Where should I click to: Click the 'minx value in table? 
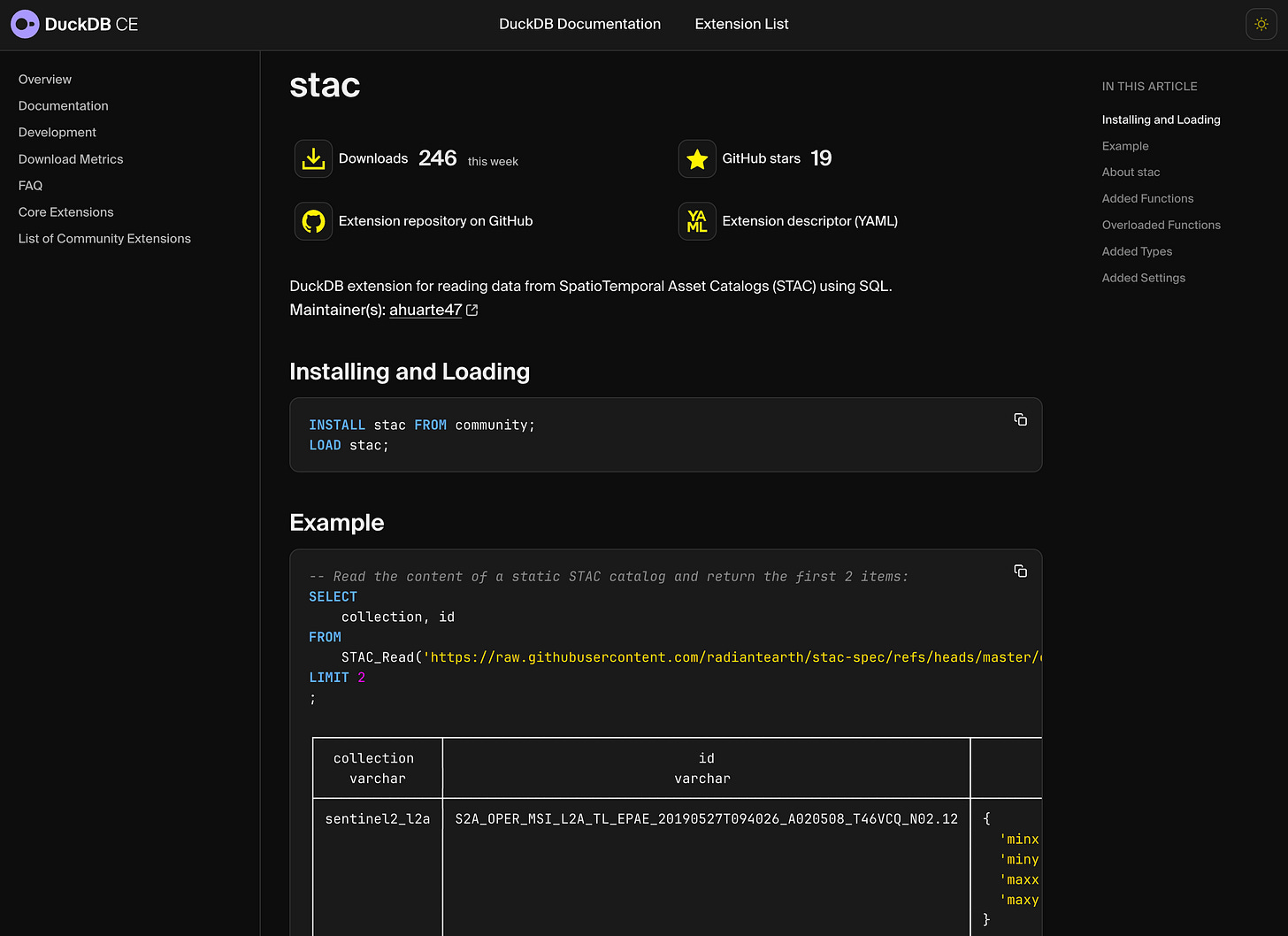(1019, 840)
